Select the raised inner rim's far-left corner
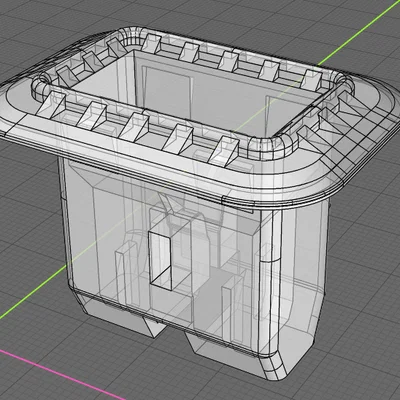Screen dimensions: 400x400 click(41, 83)
